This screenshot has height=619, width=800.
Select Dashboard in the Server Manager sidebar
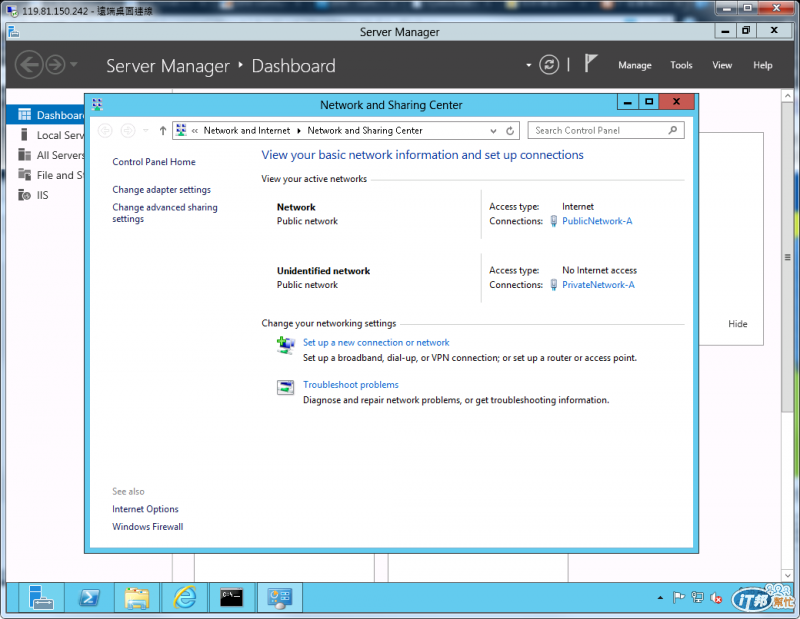pos(46,115)
